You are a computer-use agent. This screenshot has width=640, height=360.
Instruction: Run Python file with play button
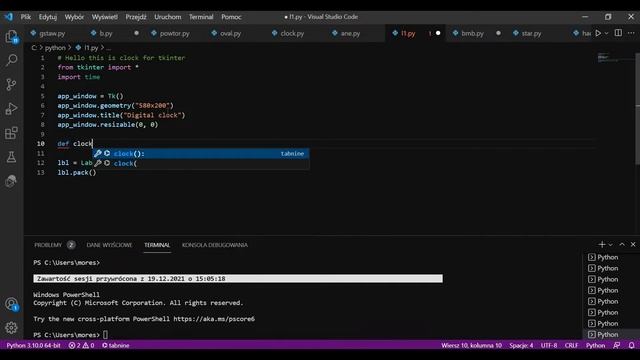click(598, 33)
